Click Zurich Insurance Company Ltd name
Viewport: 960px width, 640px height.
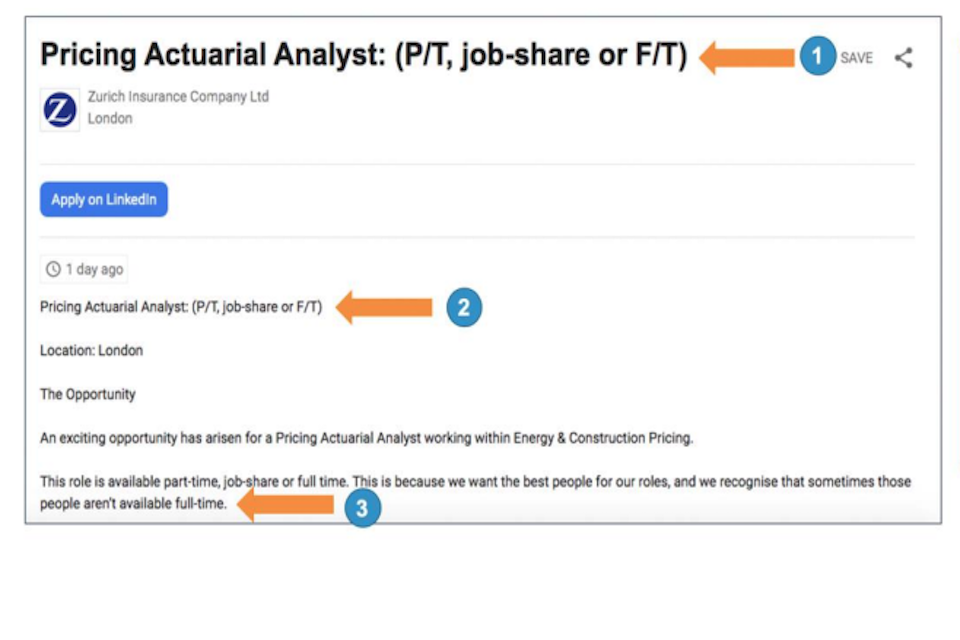[x=178, y=97]
